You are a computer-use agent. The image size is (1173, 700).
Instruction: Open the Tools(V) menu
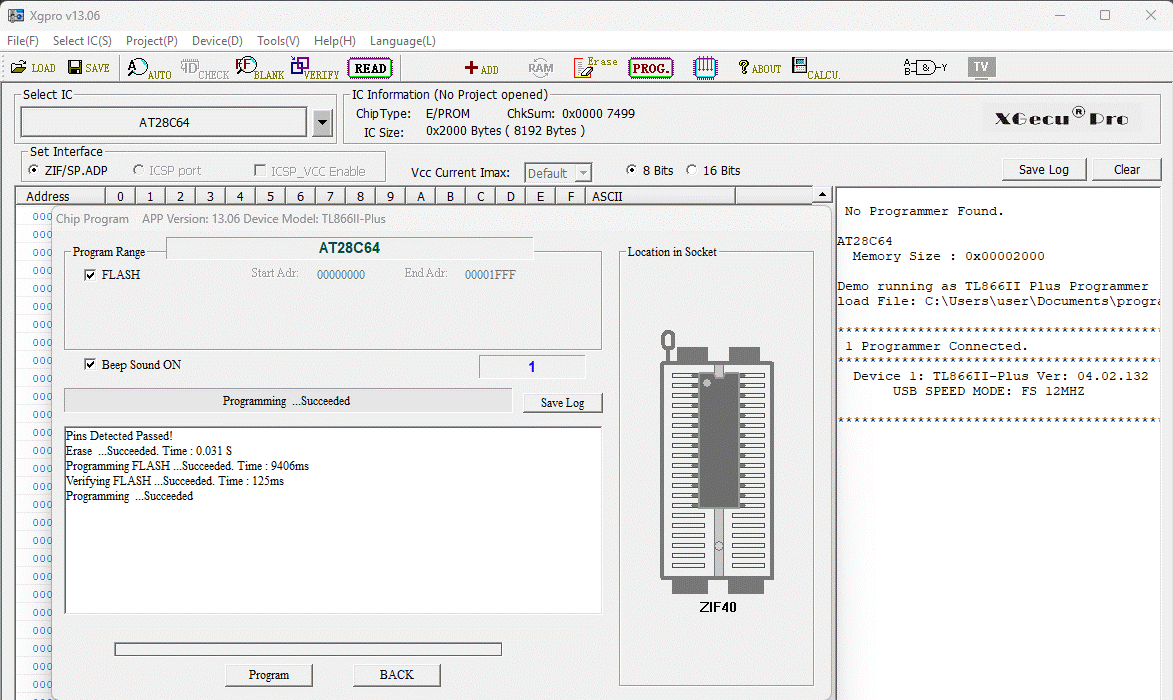click(278, 41)
